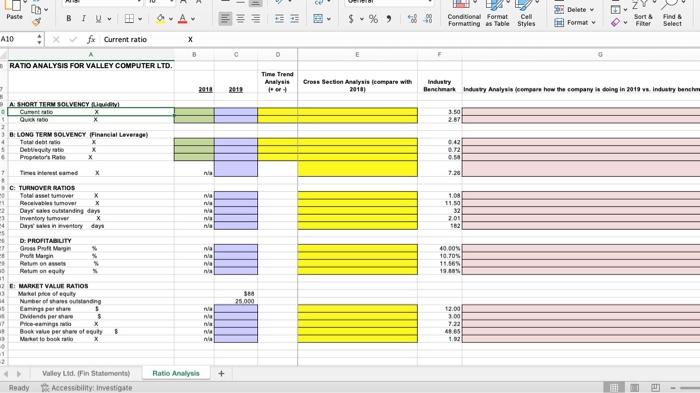700x393 pixels.
Task: Toggle Italic formatting
Action: coord(83,19)
